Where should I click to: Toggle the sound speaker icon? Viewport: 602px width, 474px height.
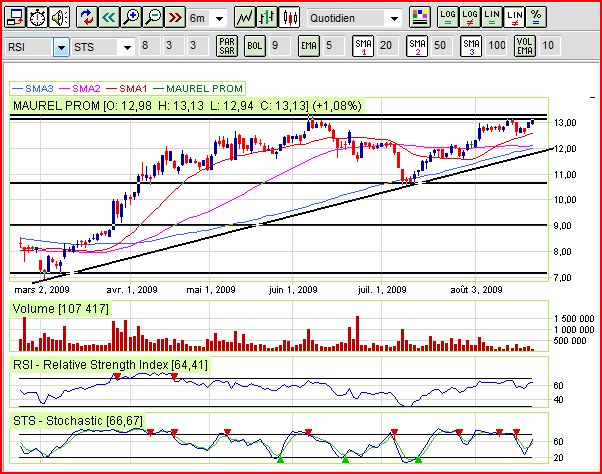click(x=60, y=18)
